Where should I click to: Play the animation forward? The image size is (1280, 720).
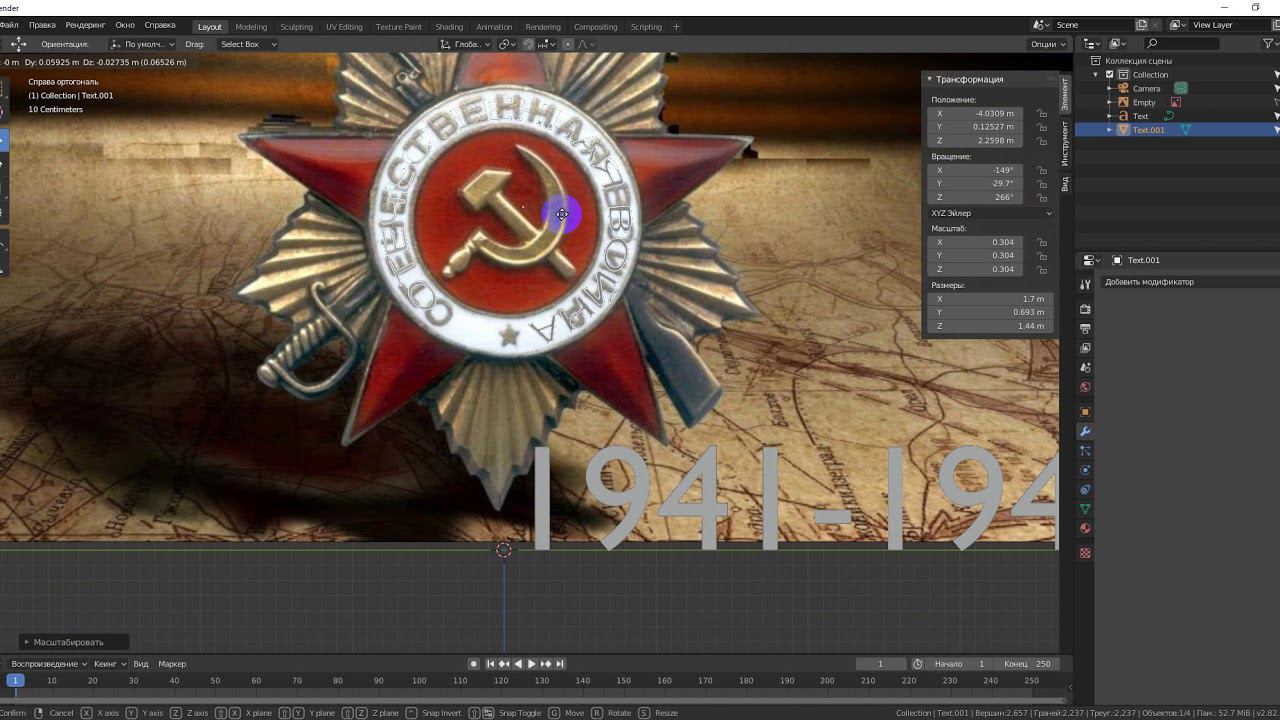click(x=531, y=664)
